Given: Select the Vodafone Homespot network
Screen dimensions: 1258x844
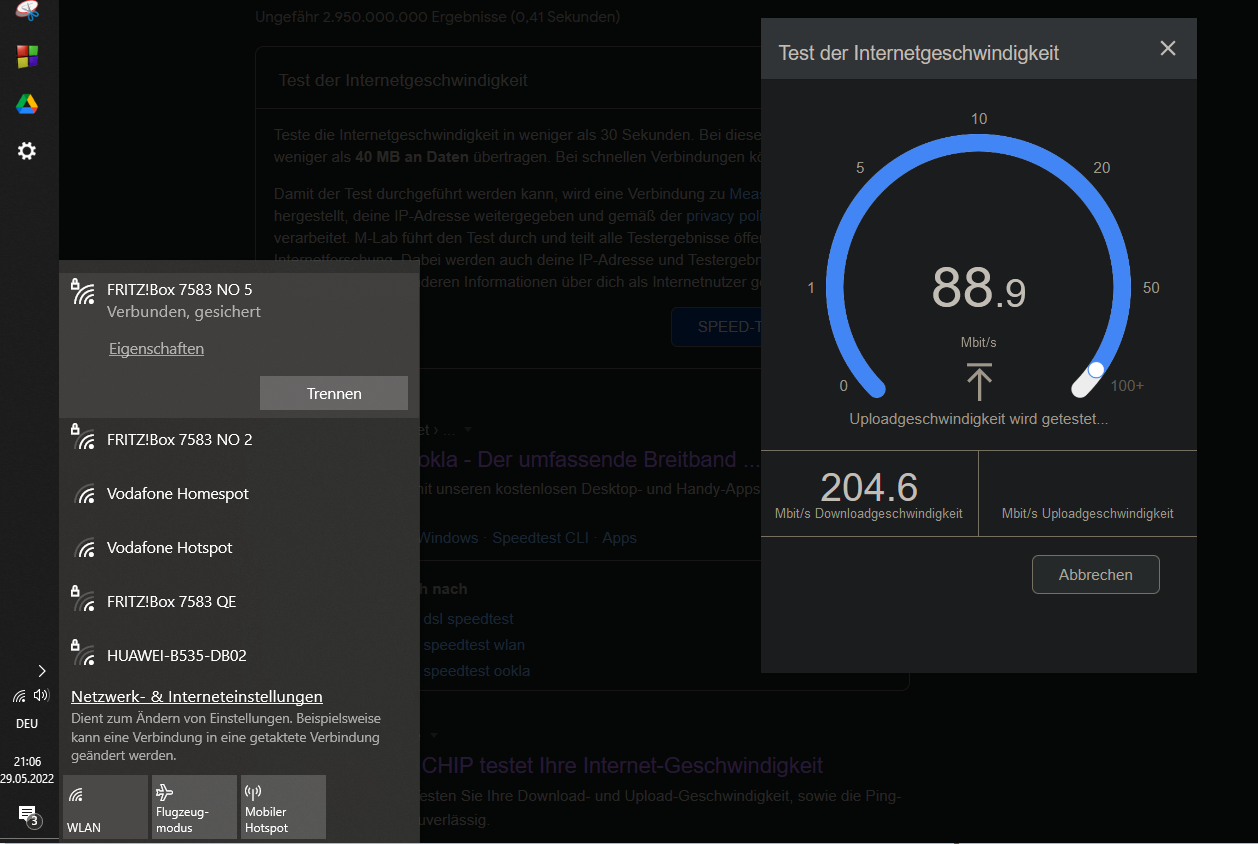Looking at the screenshot, I should [x=238, y=493].
